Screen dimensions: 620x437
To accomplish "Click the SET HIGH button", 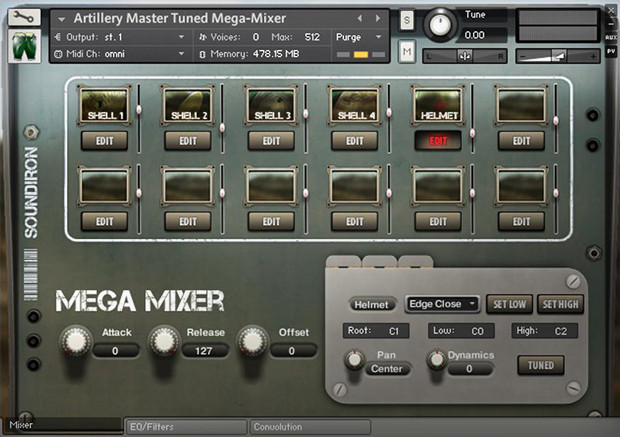I will click(x=560, y=304).
